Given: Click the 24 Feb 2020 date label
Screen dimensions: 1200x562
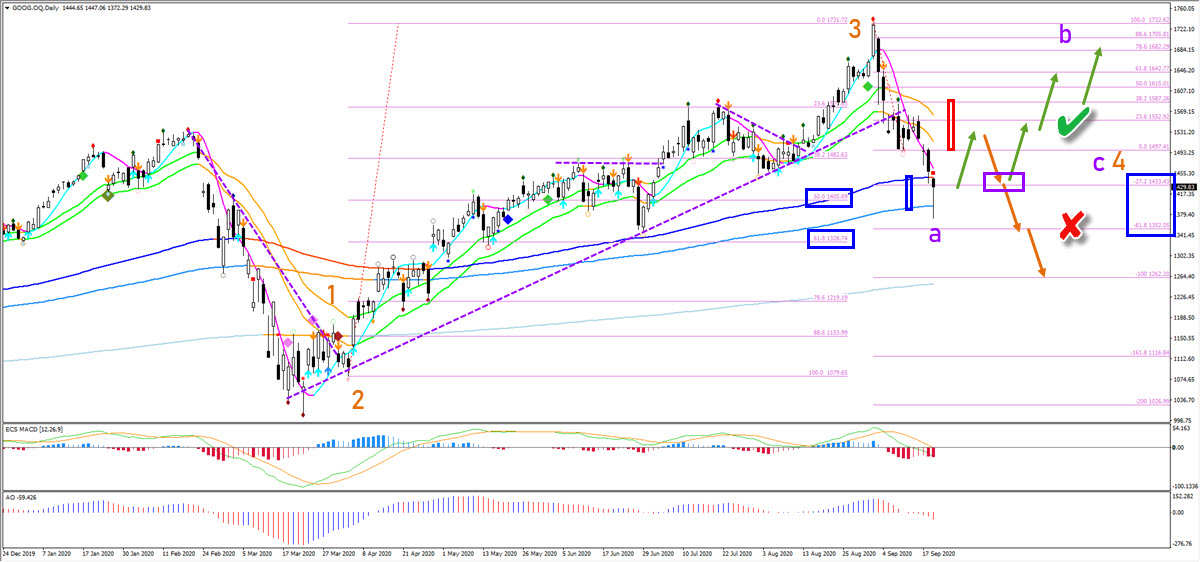Looking at the screenshot, I should tap(217, 553).
